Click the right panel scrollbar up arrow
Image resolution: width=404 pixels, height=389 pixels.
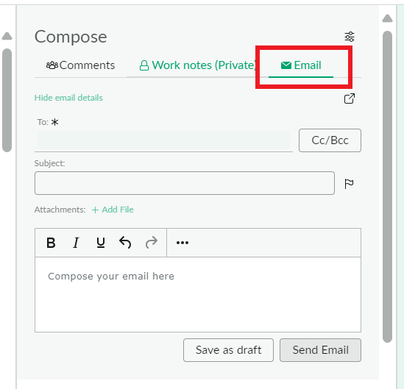[x=387, y=18]
